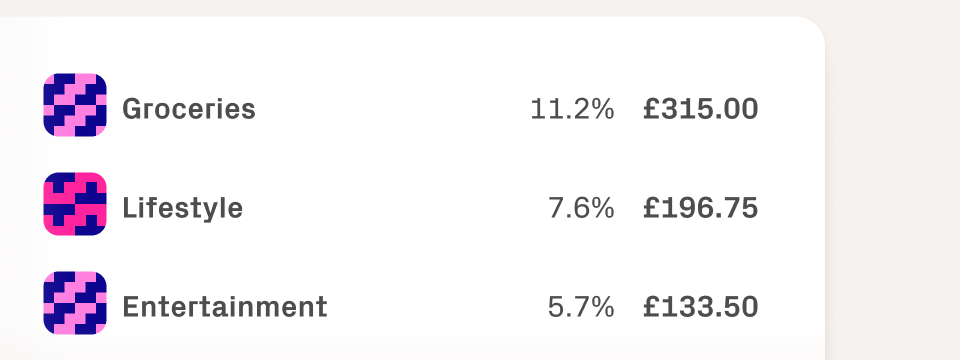Click the Entertainment category label
Viewport: 960px width, 360px height.
click(x=225, y=307)
